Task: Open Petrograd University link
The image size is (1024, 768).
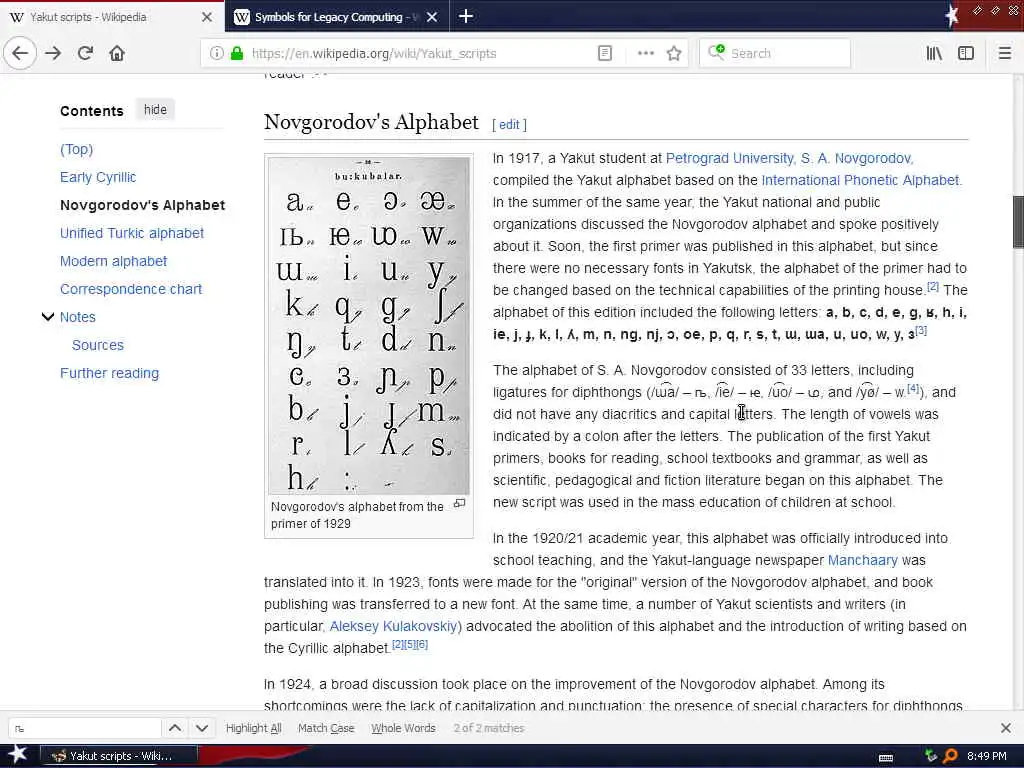Action: point(729,158)
